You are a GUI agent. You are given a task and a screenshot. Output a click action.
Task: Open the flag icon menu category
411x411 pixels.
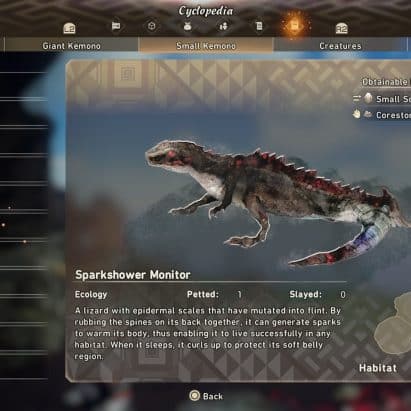pyautogui.click(x=116, y=26)
